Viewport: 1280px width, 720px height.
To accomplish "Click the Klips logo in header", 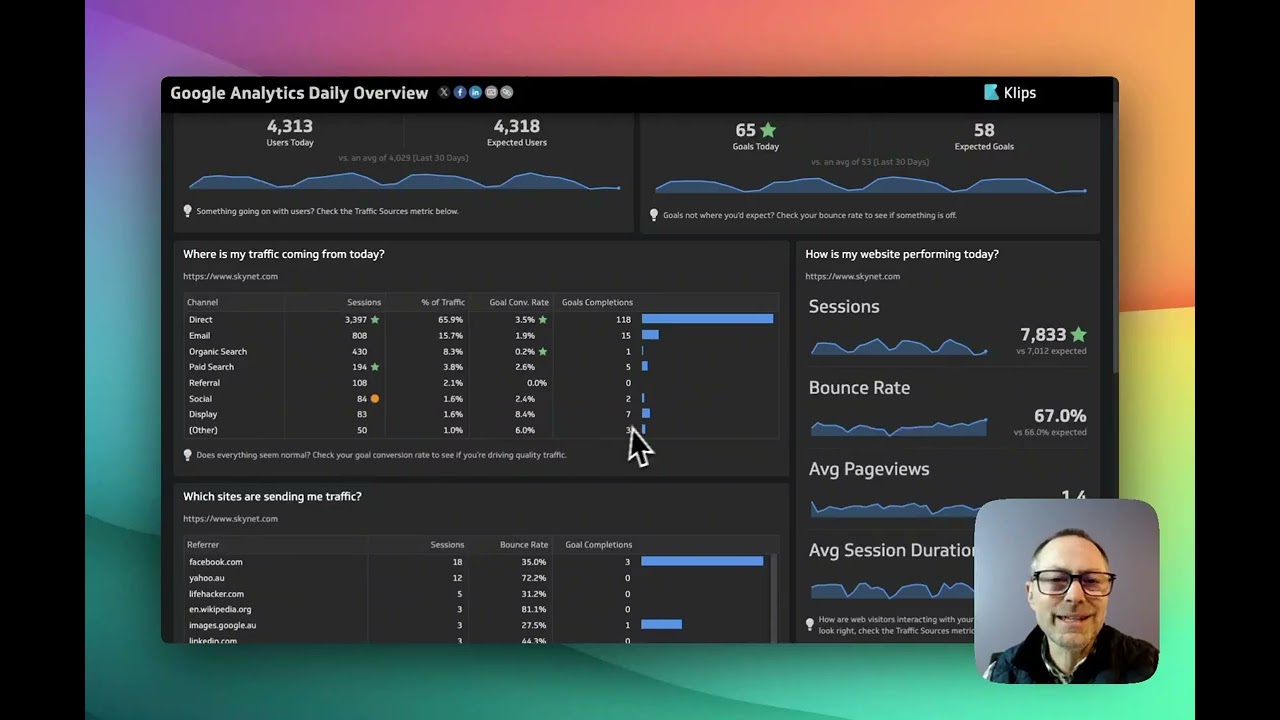I will (1010, 93).
